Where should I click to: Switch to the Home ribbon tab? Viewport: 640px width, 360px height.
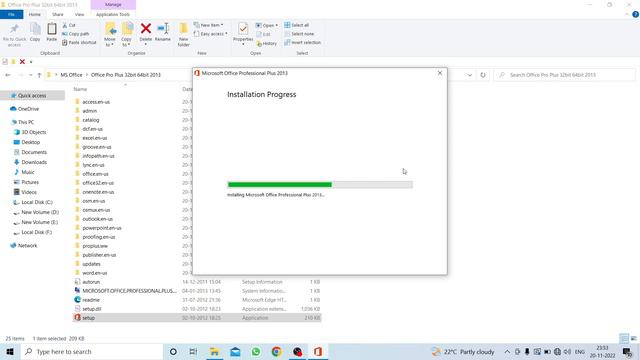tap(35, 15)
